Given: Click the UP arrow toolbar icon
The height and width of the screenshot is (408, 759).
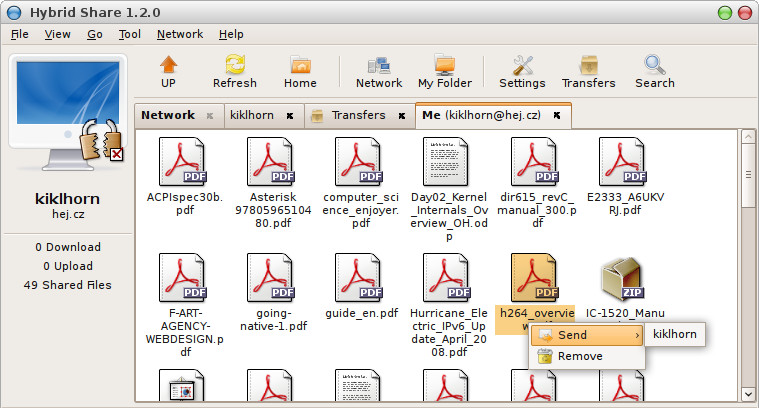Looking at the screenshot, I should click(168, 65).
